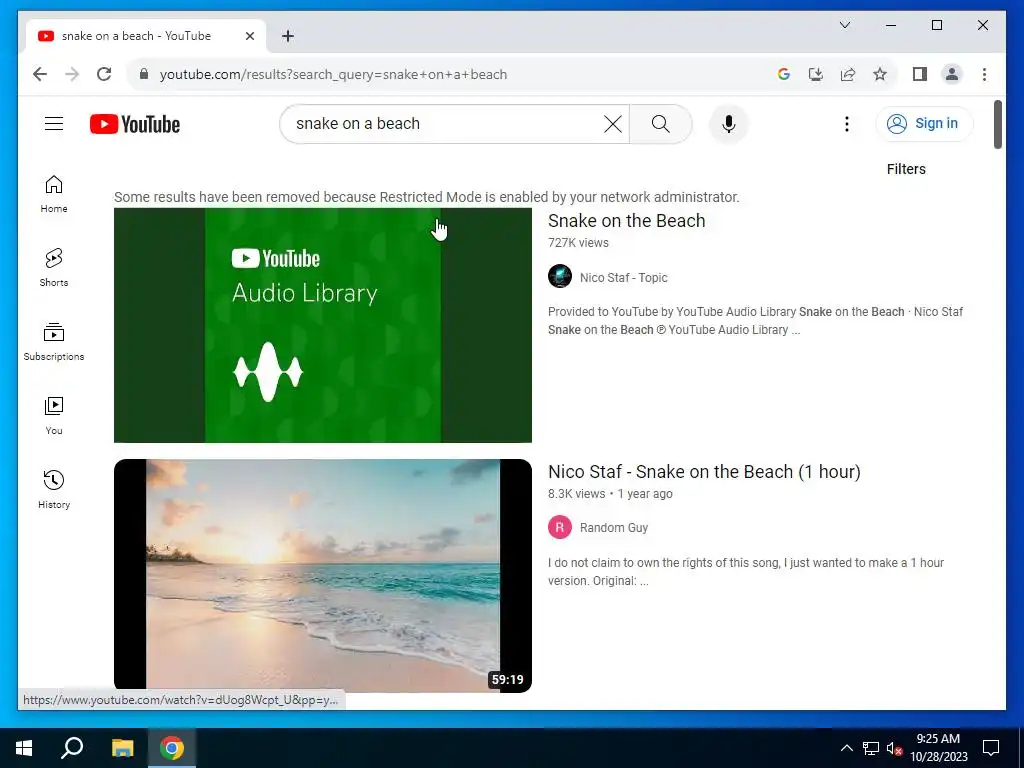Open the Chrome three-dot menu

(984, 74)
